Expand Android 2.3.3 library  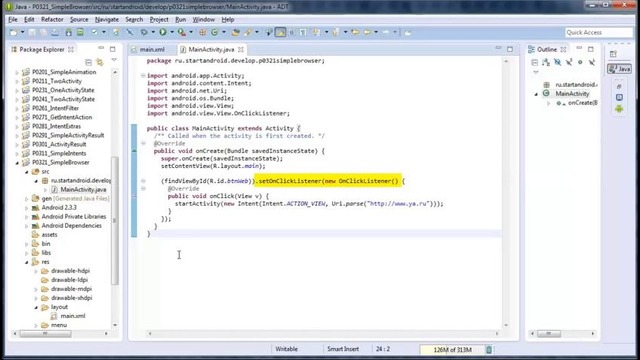click(x=27, y=208)
